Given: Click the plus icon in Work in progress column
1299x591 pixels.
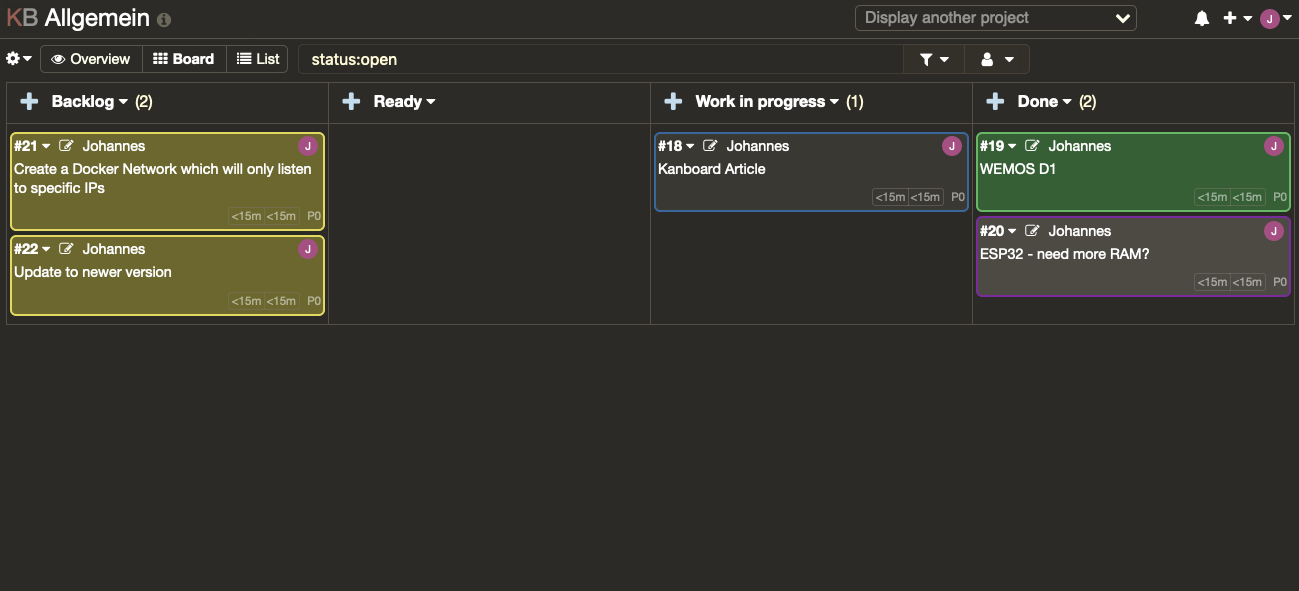Looking at the screenshot, I should pos(673,101).
